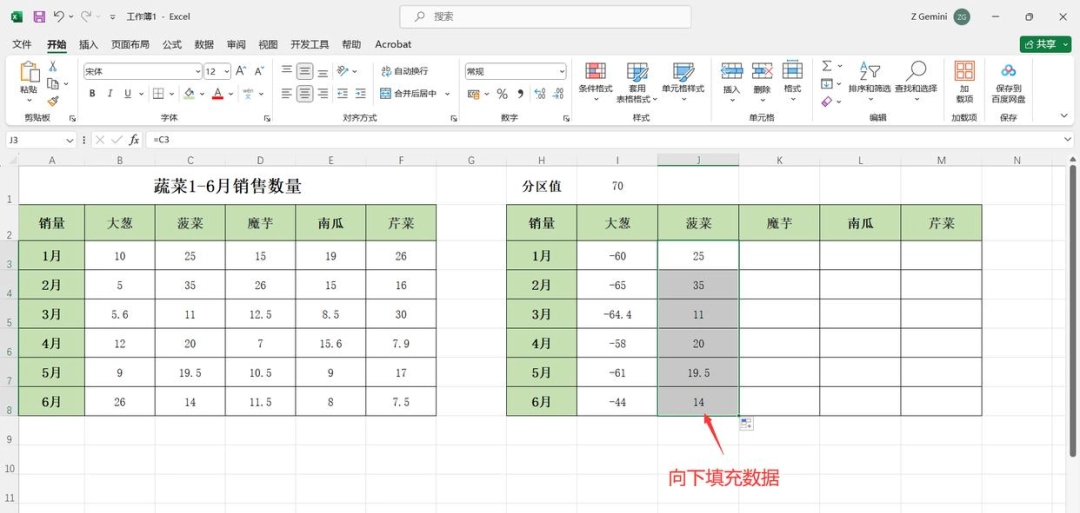
Task: Click 自动换行 wrap text button
Action: pos(404,71)
